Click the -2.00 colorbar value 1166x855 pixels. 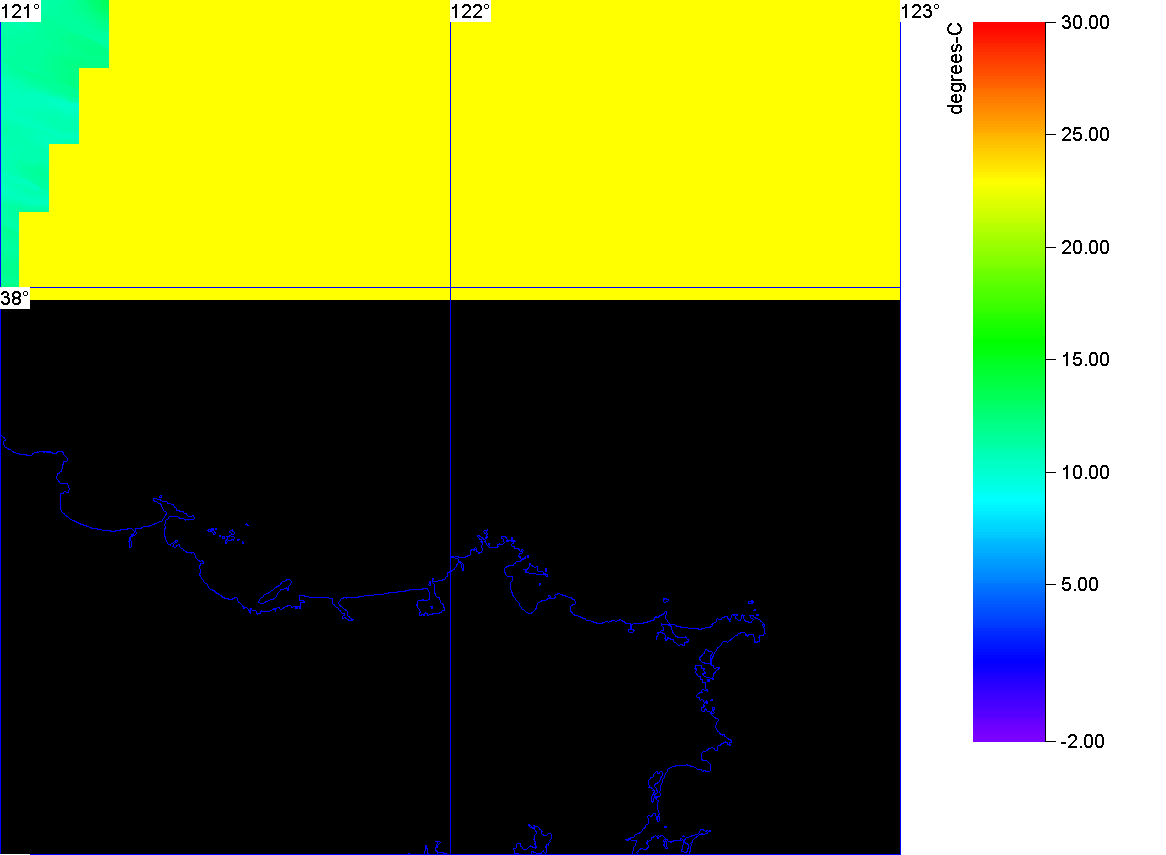[x=1082, y=741]
